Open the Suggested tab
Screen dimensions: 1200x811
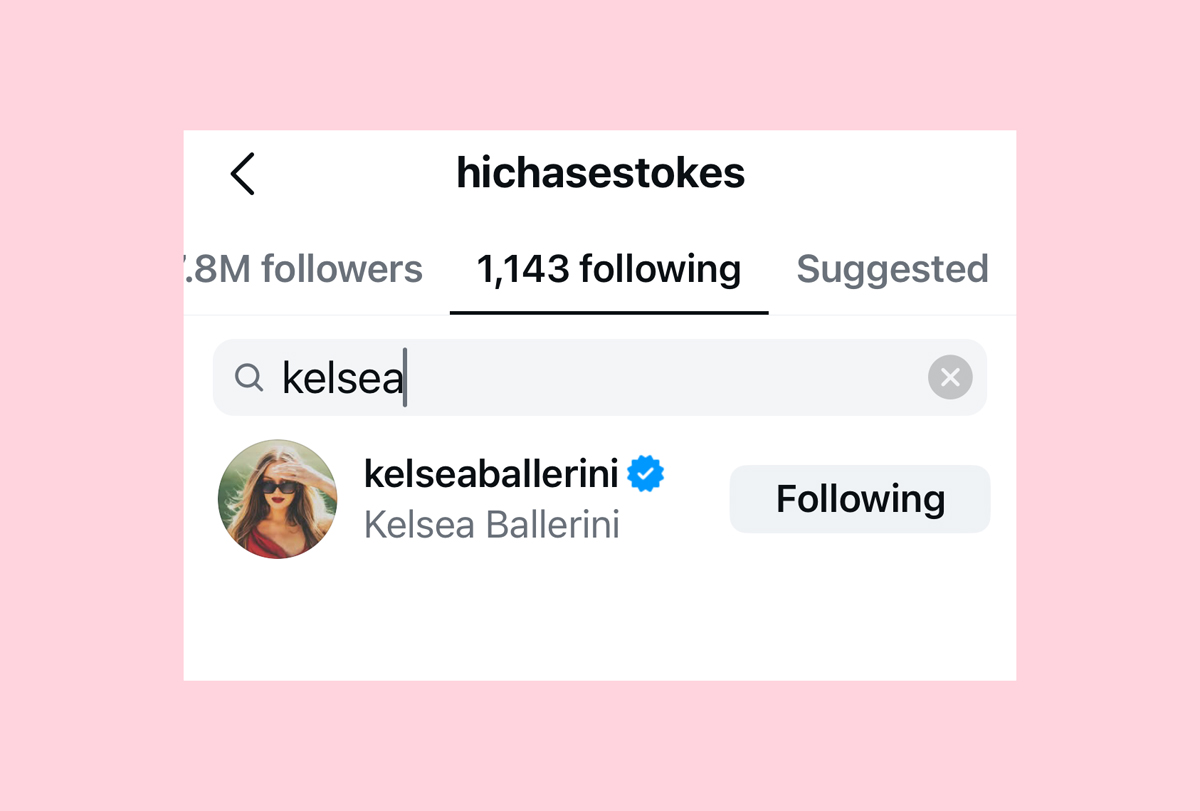click(892, 268)
